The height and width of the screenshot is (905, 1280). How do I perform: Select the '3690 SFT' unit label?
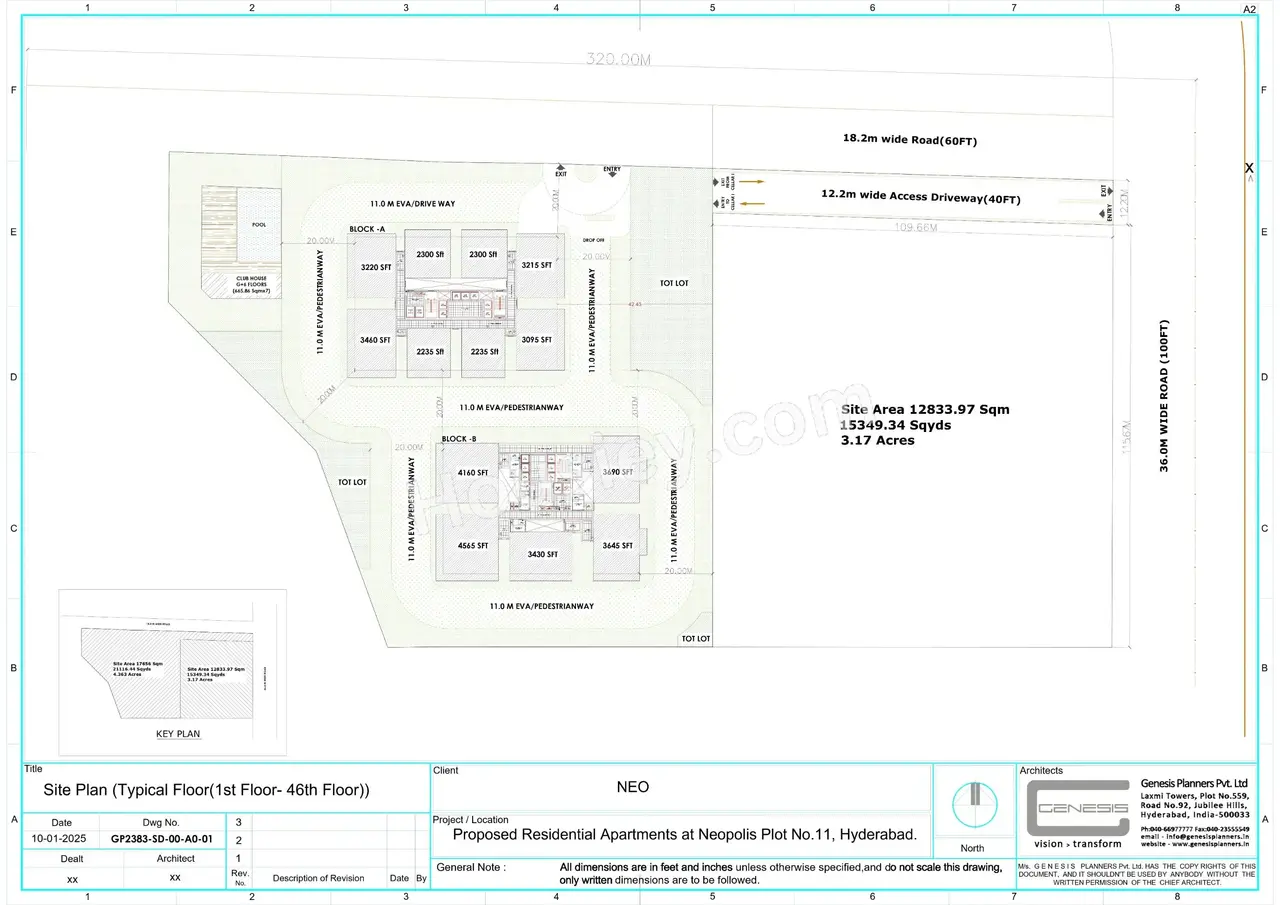617,470
